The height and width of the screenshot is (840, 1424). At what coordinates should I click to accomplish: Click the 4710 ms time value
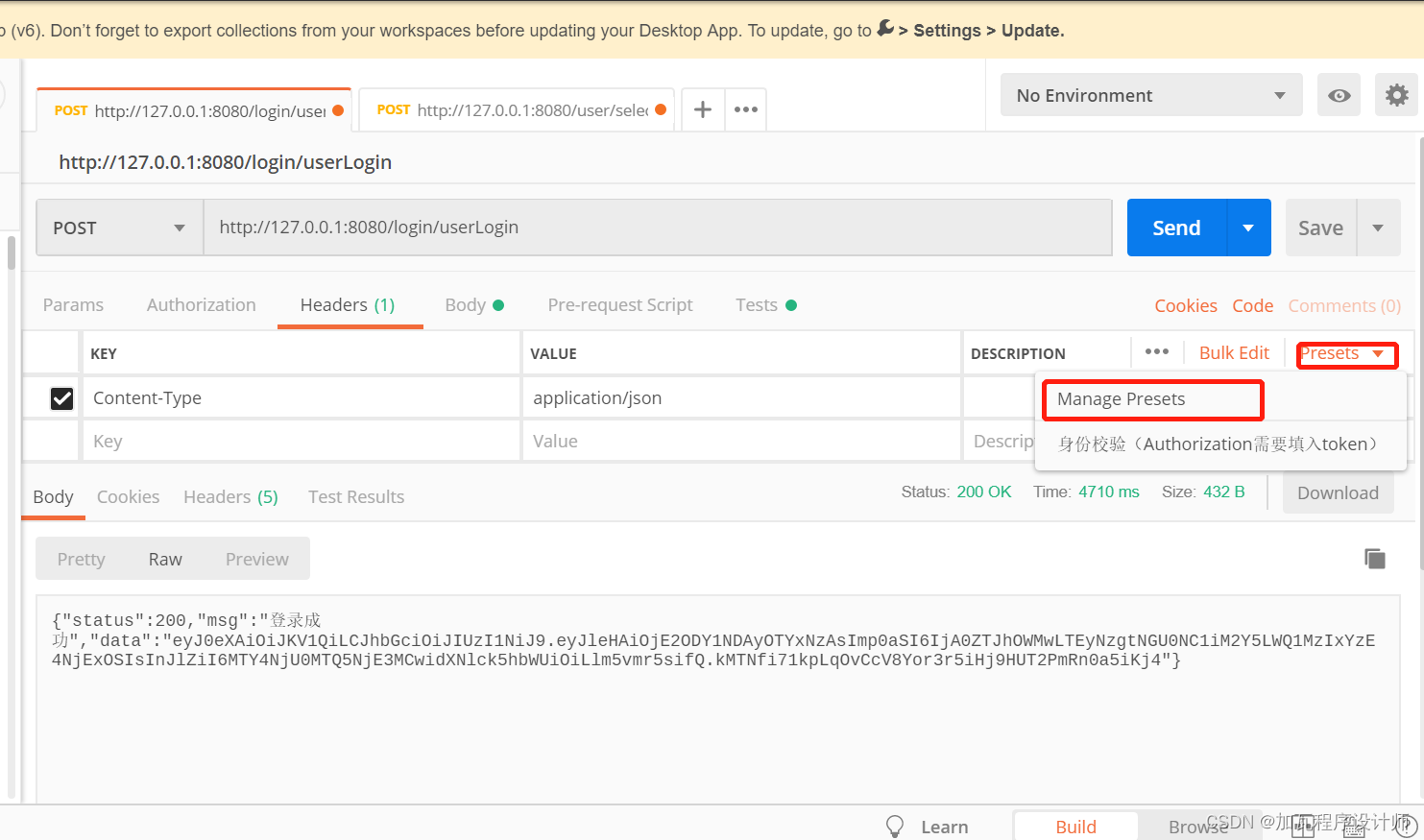point(1109,492)
